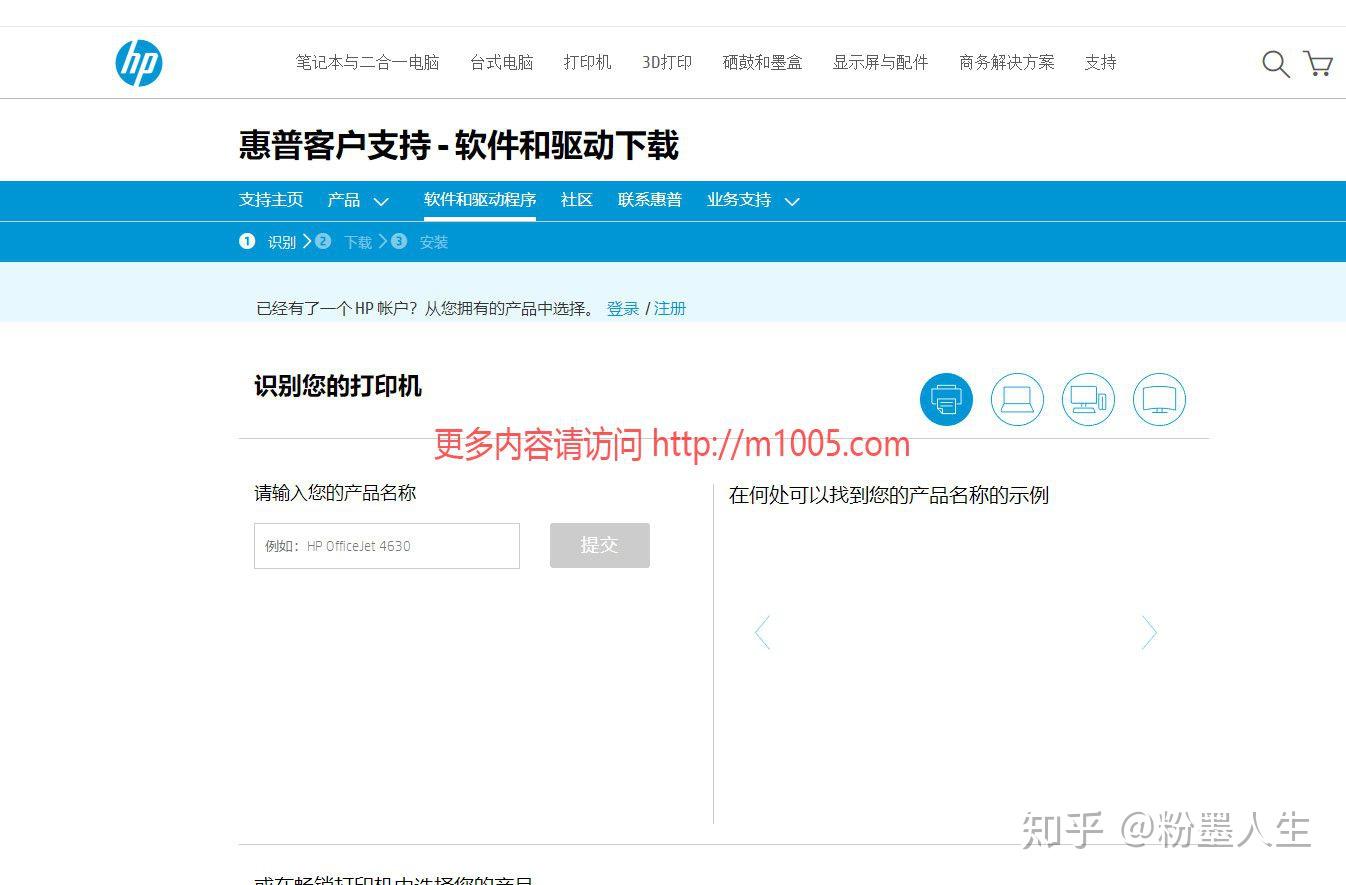Open 商务解决方案 menu
Viewport: 1346px width, 885px height.
point(1006,62)
